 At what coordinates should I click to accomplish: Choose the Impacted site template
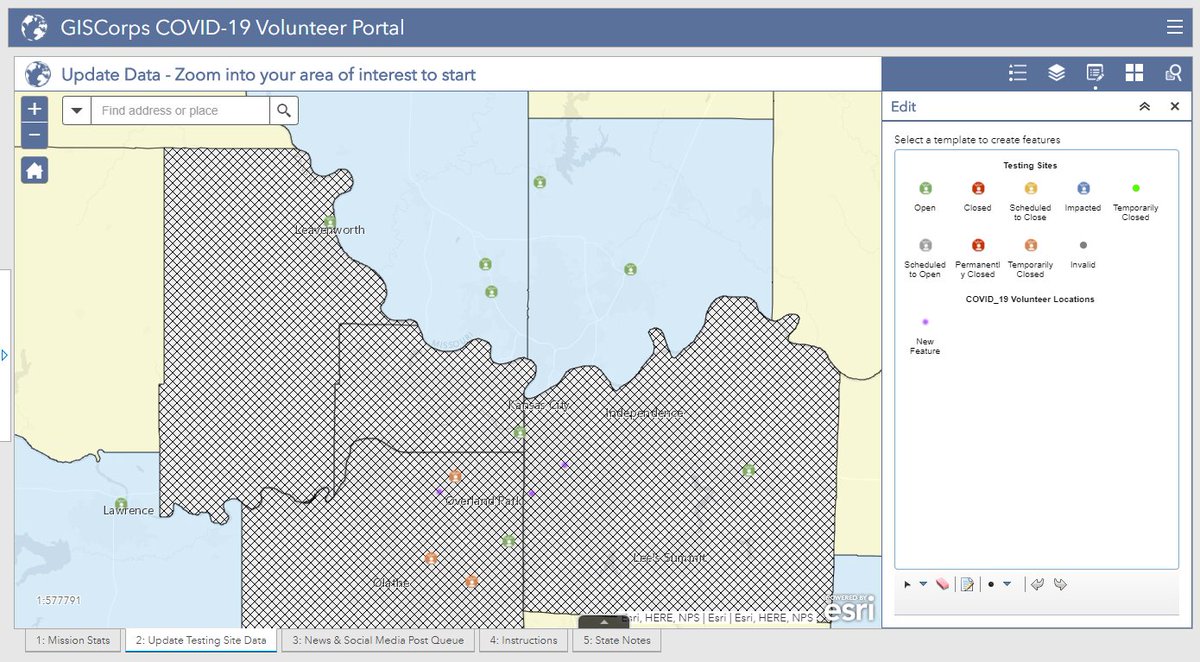coord(1083,196)
